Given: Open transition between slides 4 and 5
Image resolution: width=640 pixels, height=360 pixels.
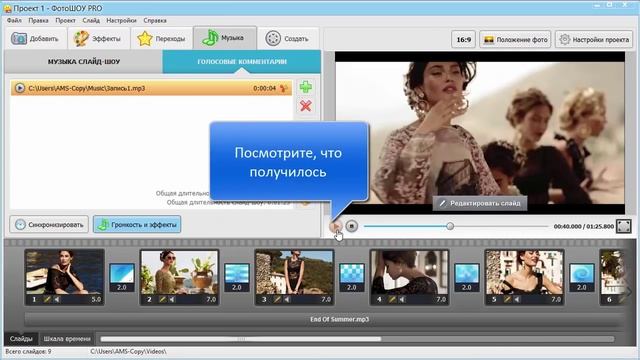Looking at the screenshot, I should 467,277.
